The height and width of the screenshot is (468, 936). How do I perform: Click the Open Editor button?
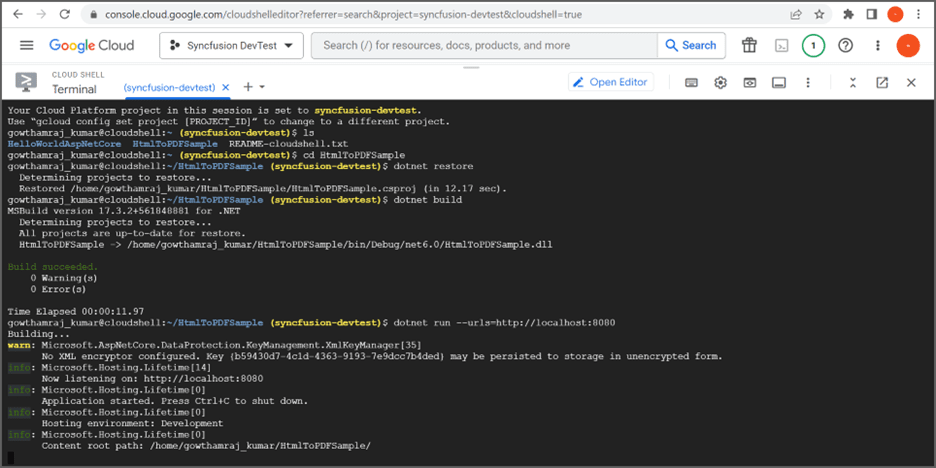(x=611, y=82)
